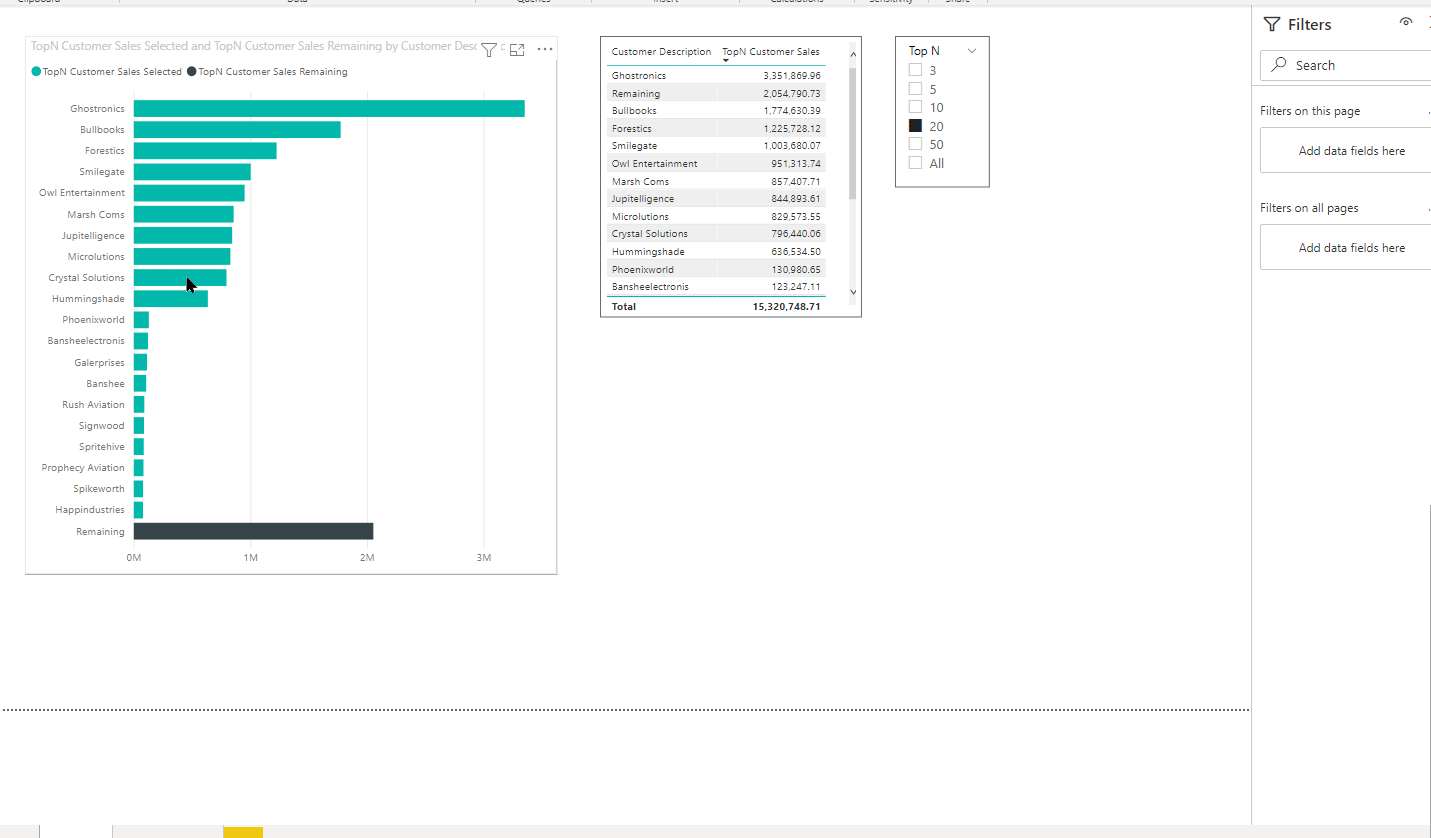Click the Customer Description column header
The image size is (1431, 838).
pyautogui.click(x=661, y=52)
